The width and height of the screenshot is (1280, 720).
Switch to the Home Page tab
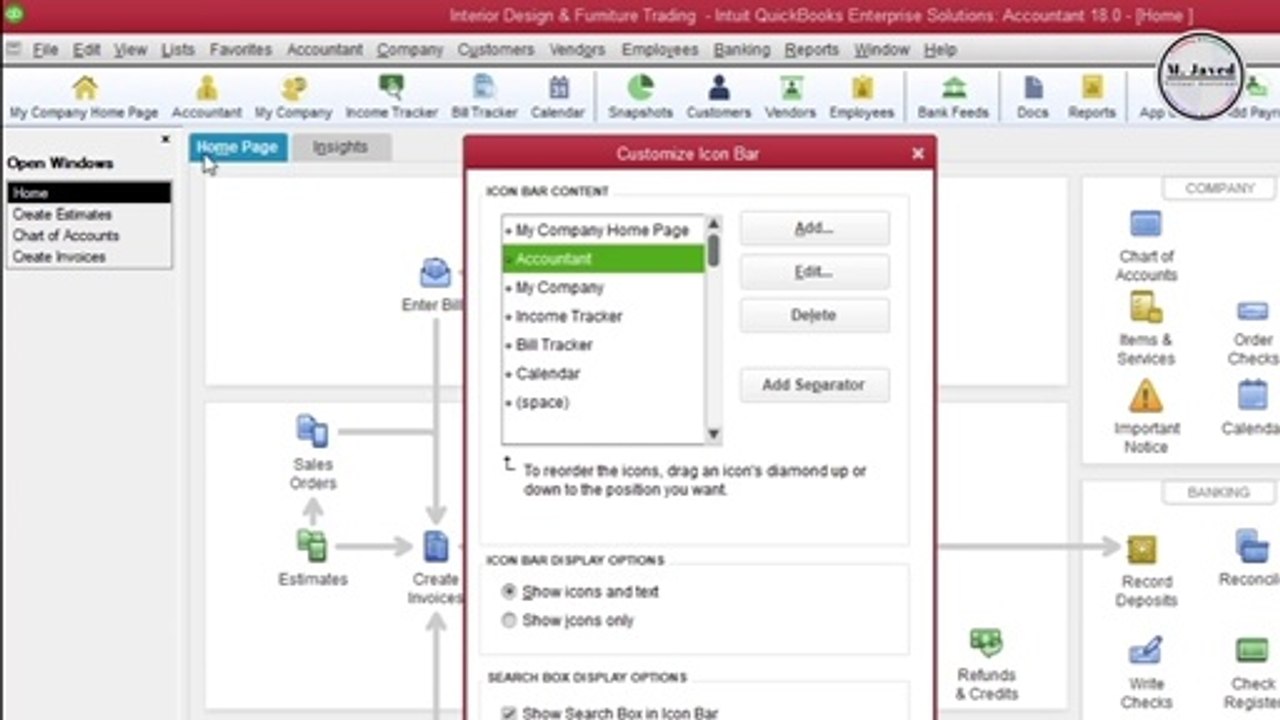[238, 147]
